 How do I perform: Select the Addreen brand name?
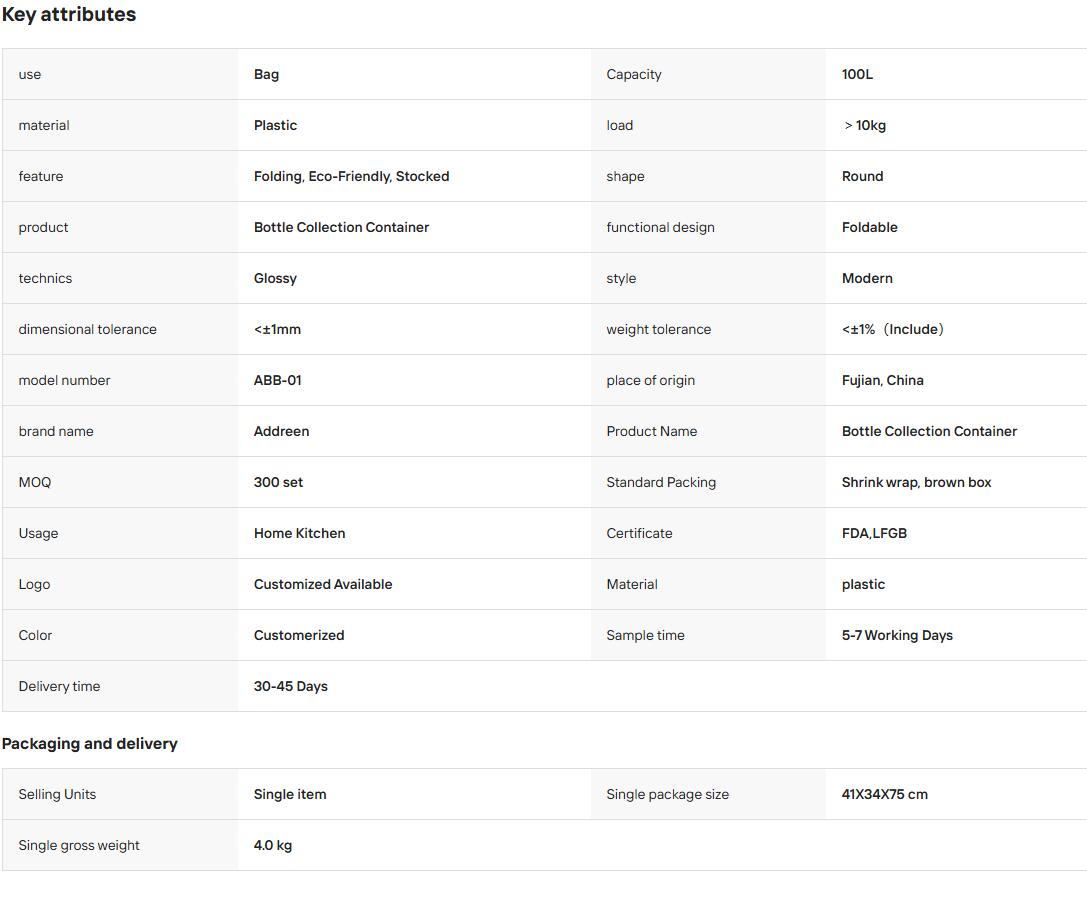click(281, 431)
